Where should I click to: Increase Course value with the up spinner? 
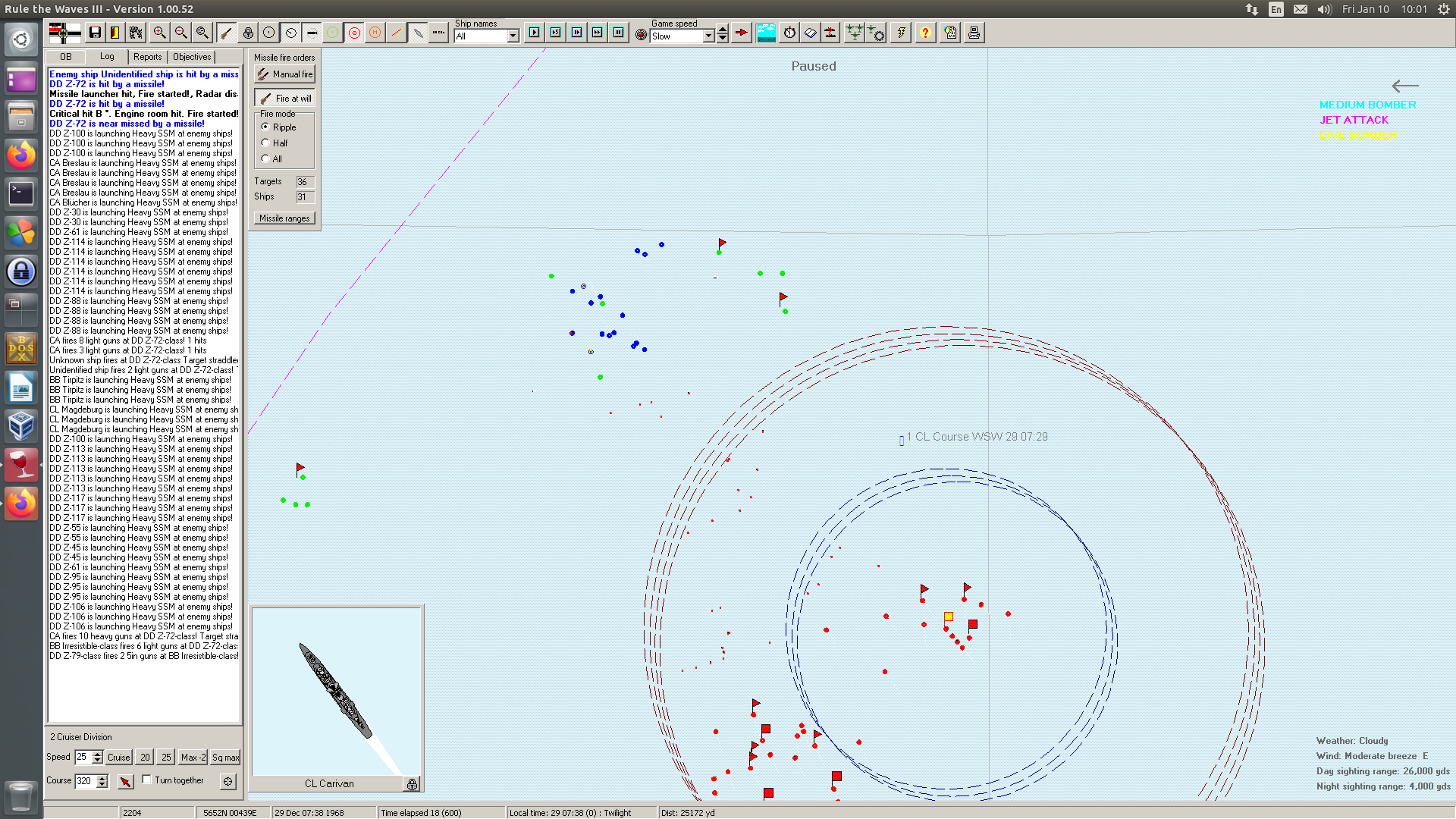pyautogui.click(x=102, y=777)
